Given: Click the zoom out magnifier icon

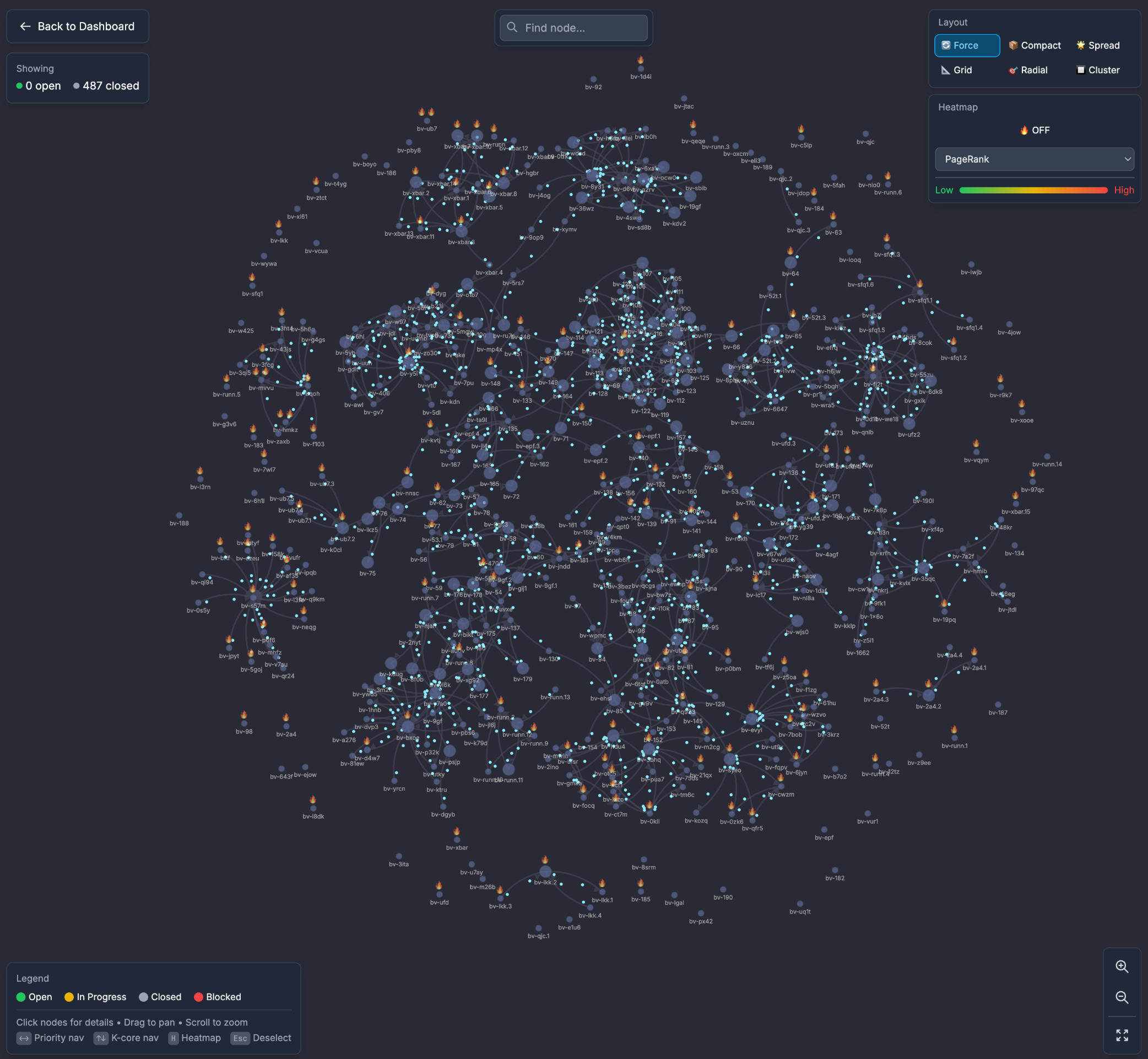Looking at the screenshot, I should (x=1122, y=998).
